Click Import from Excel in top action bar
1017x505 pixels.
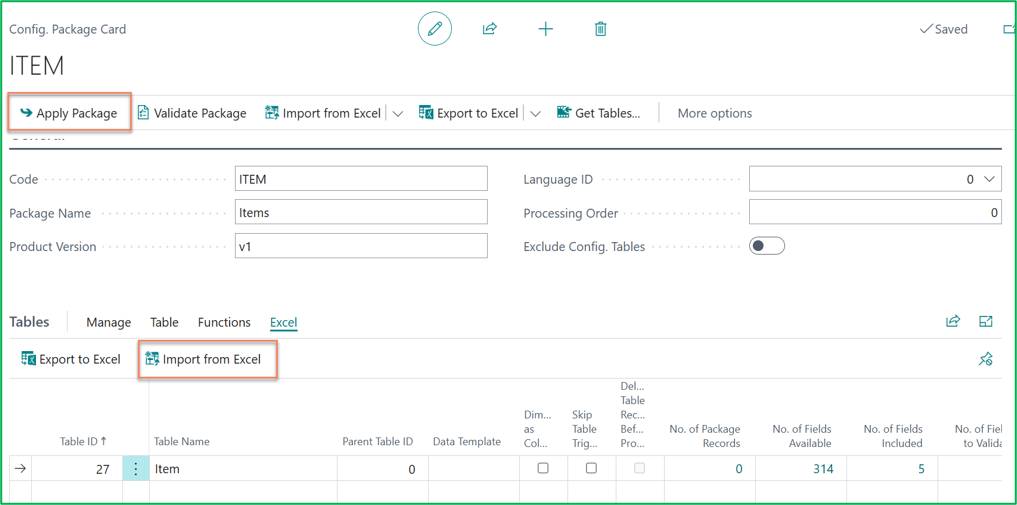[x=323, y=113]
